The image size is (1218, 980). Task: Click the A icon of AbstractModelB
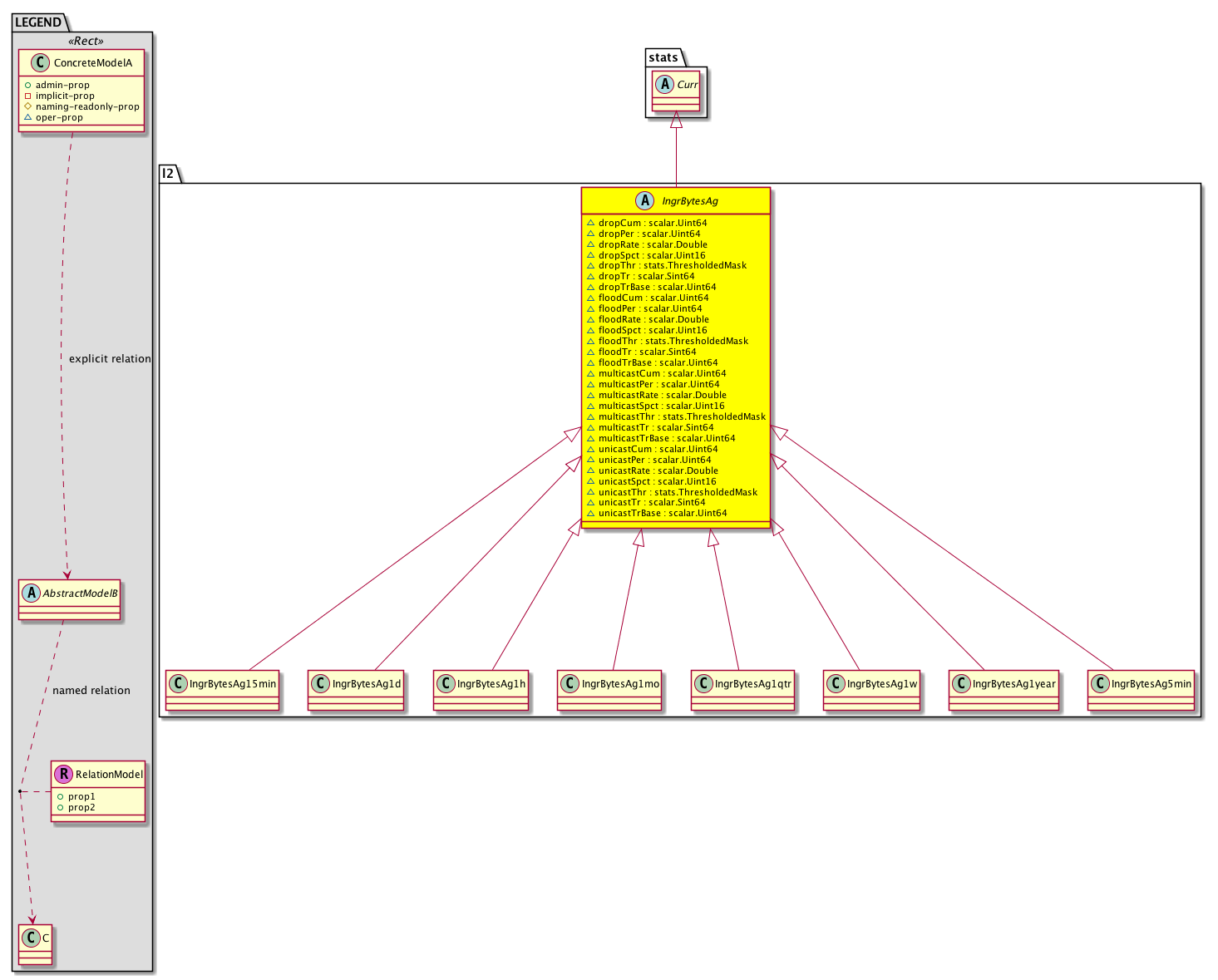(x=31, y=593)
